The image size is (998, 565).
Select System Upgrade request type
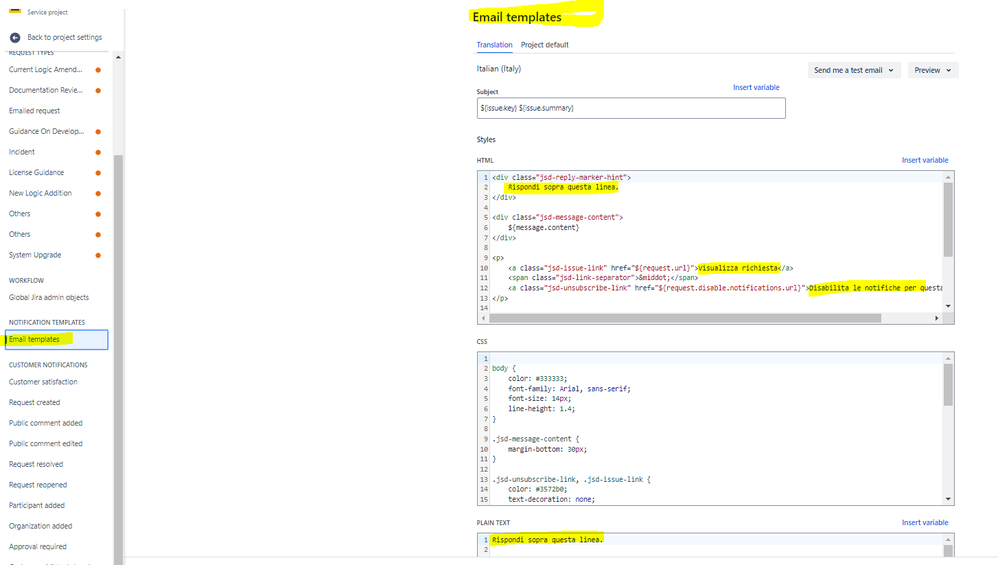coord(35,255)
